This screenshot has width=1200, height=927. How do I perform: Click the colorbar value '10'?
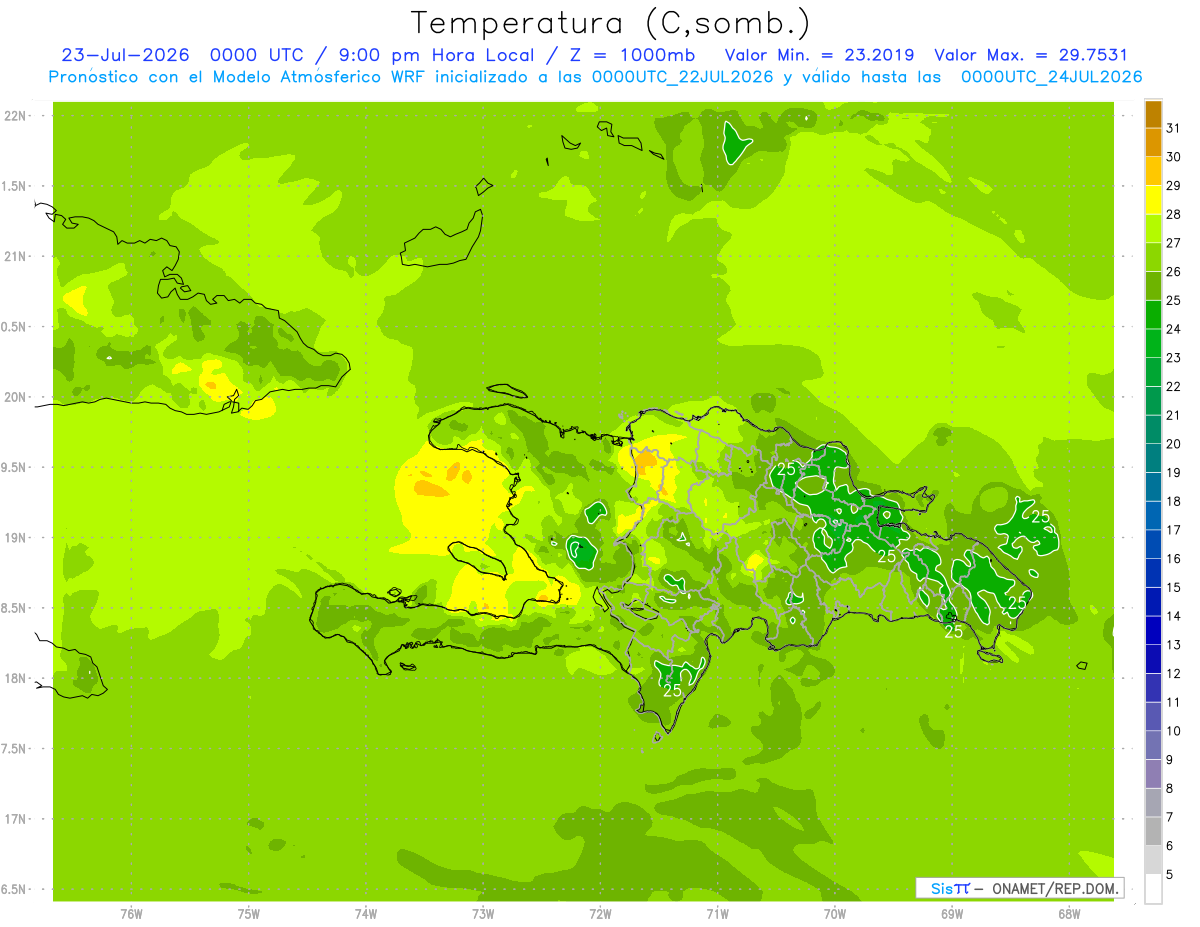[x=1173, y=731]
